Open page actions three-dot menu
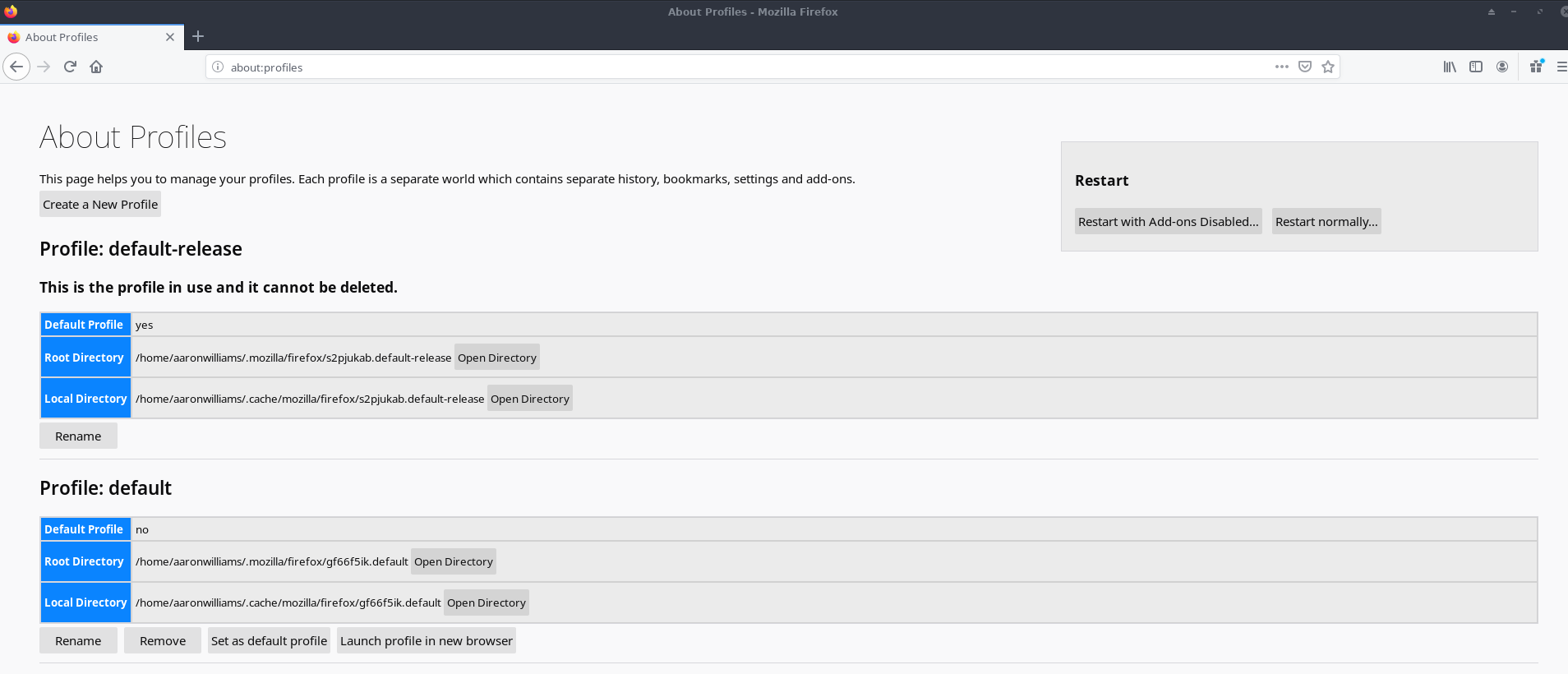Image resolution: width=1568 pixels, height=674 pixels. [1281, 67]
